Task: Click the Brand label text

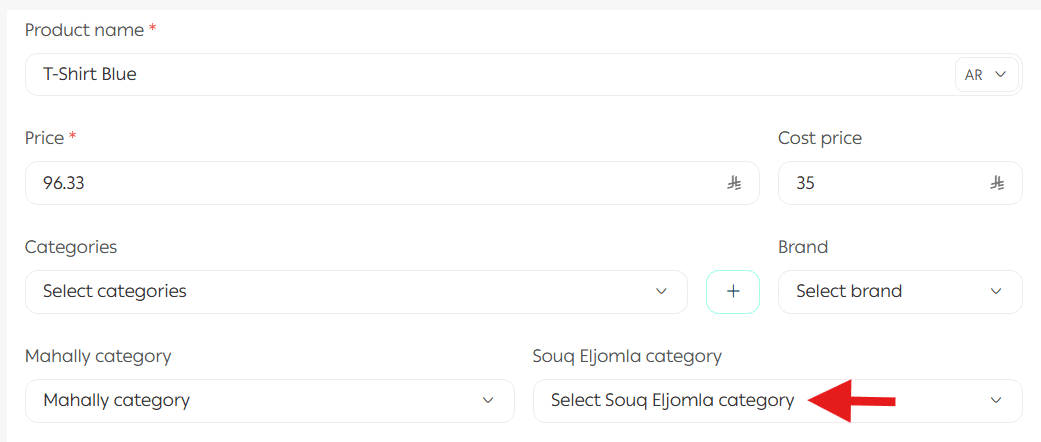Action: (803, 247)
